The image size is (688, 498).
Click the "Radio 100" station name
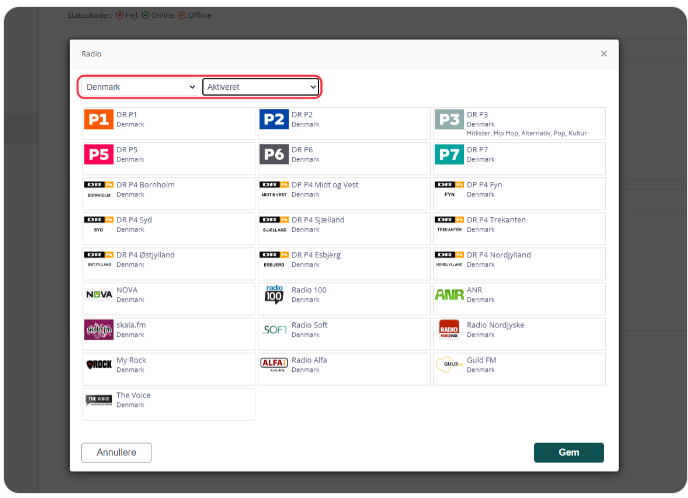tap(309, 290)
